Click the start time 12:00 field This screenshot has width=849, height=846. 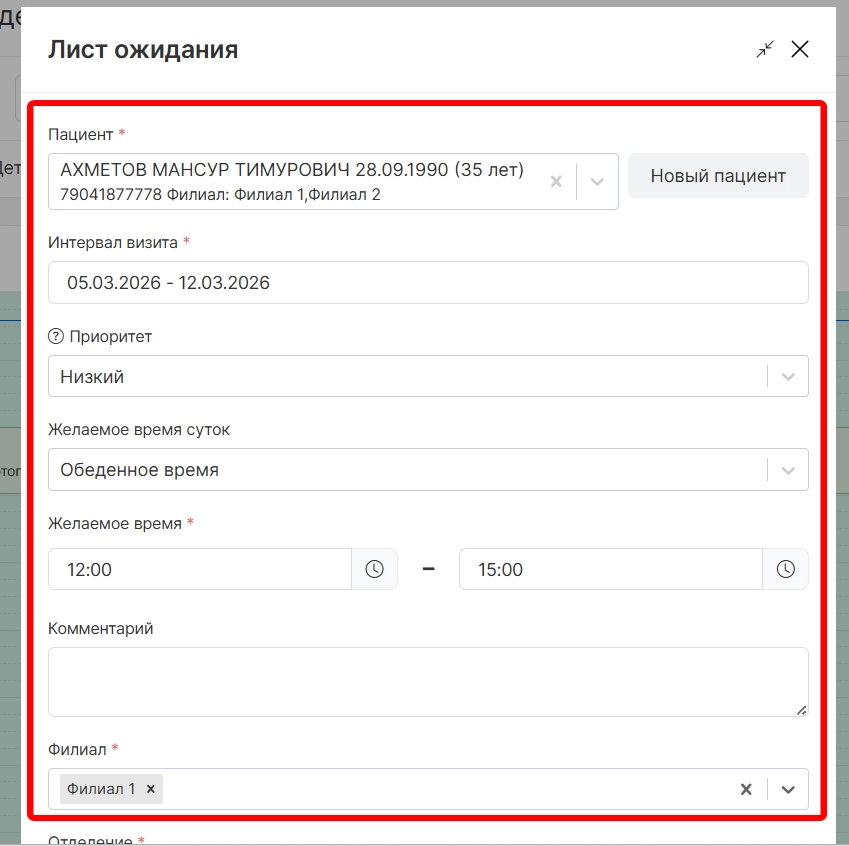[x=200, y=570]
